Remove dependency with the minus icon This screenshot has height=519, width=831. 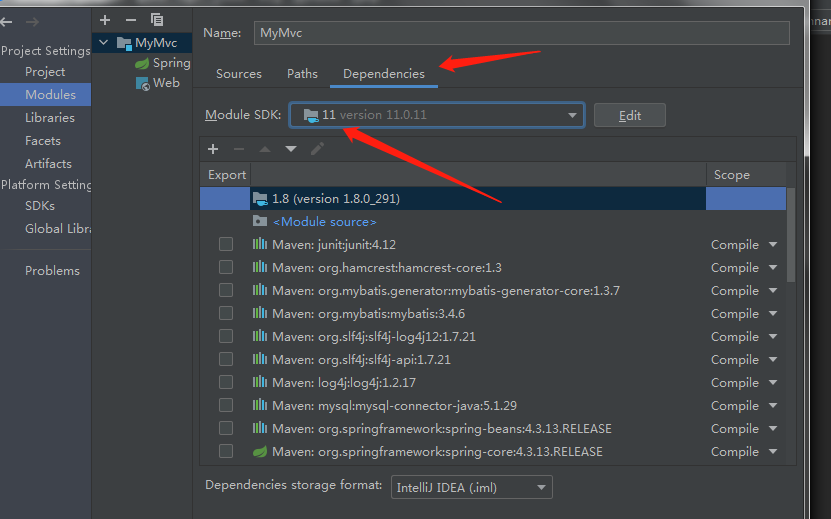pyautogui.click(x=239, y=149)
